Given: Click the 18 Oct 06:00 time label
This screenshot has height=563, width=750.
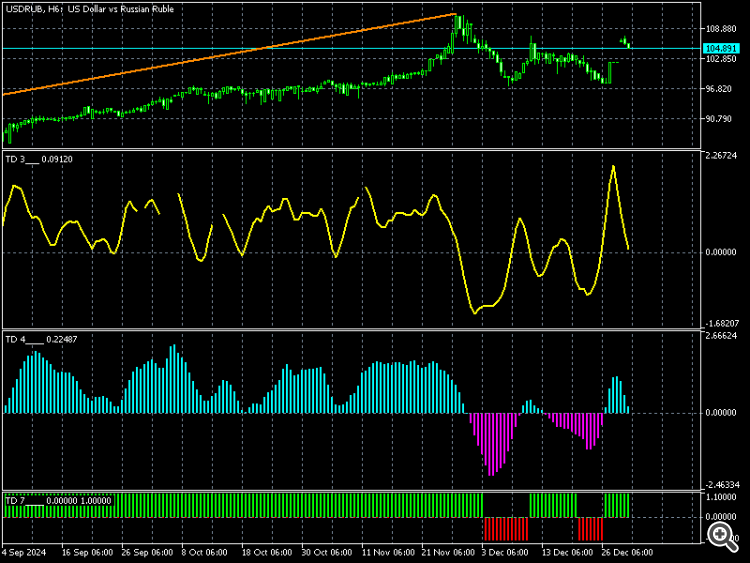Looking at the screenshot, I should click(267, 552).
